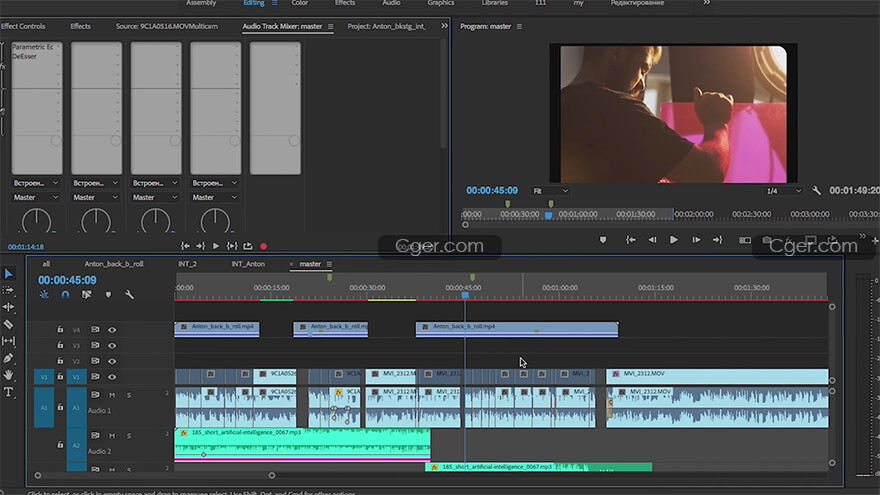The image size is (880, 495).
Task: Toggle Snap in timeline
Action: point(65,295)
